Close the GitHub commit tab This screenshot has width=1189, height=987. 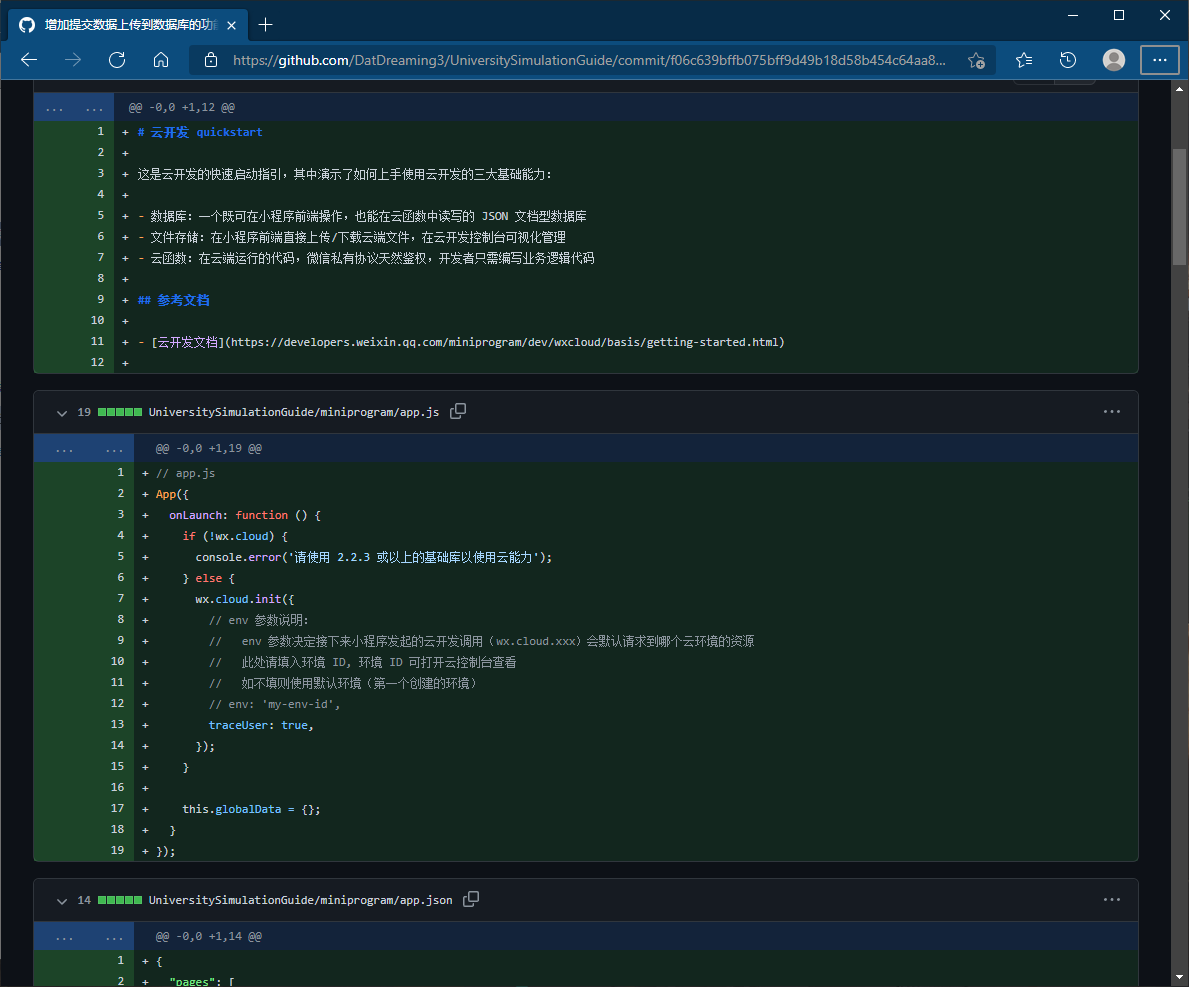click(x=231, y=25)
